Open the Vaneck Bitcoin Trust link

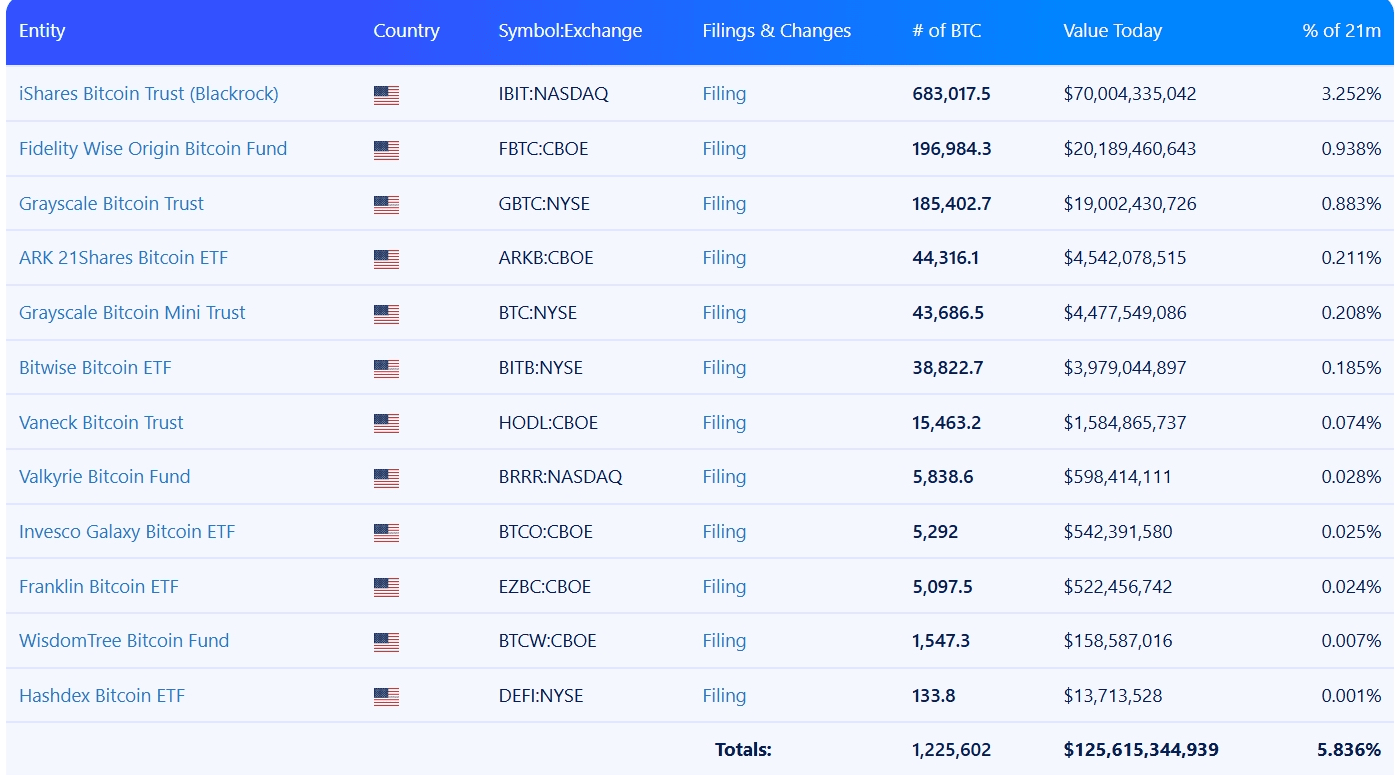click(101, 422)
